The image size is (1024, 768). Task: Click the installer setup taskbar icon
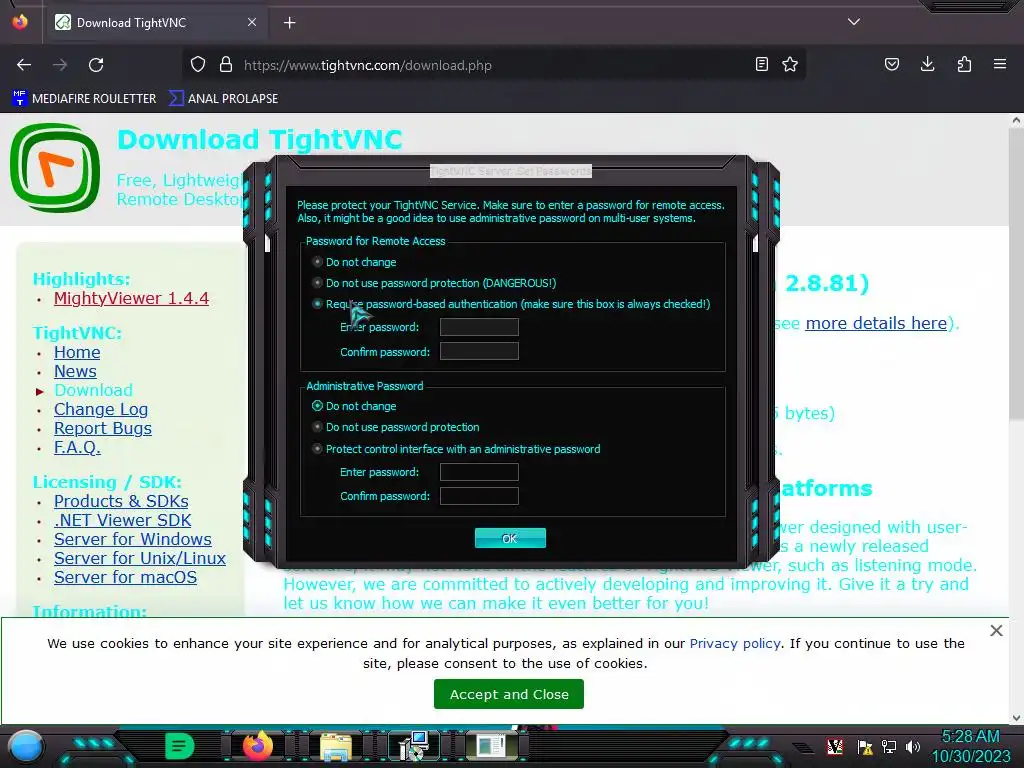pos(413,746)
